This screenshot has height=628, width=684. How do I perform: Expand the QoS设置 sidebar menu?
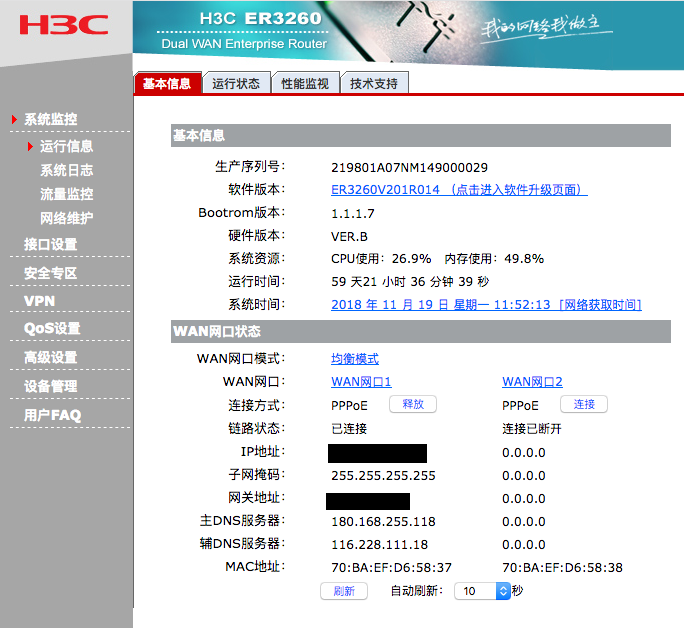52,328
